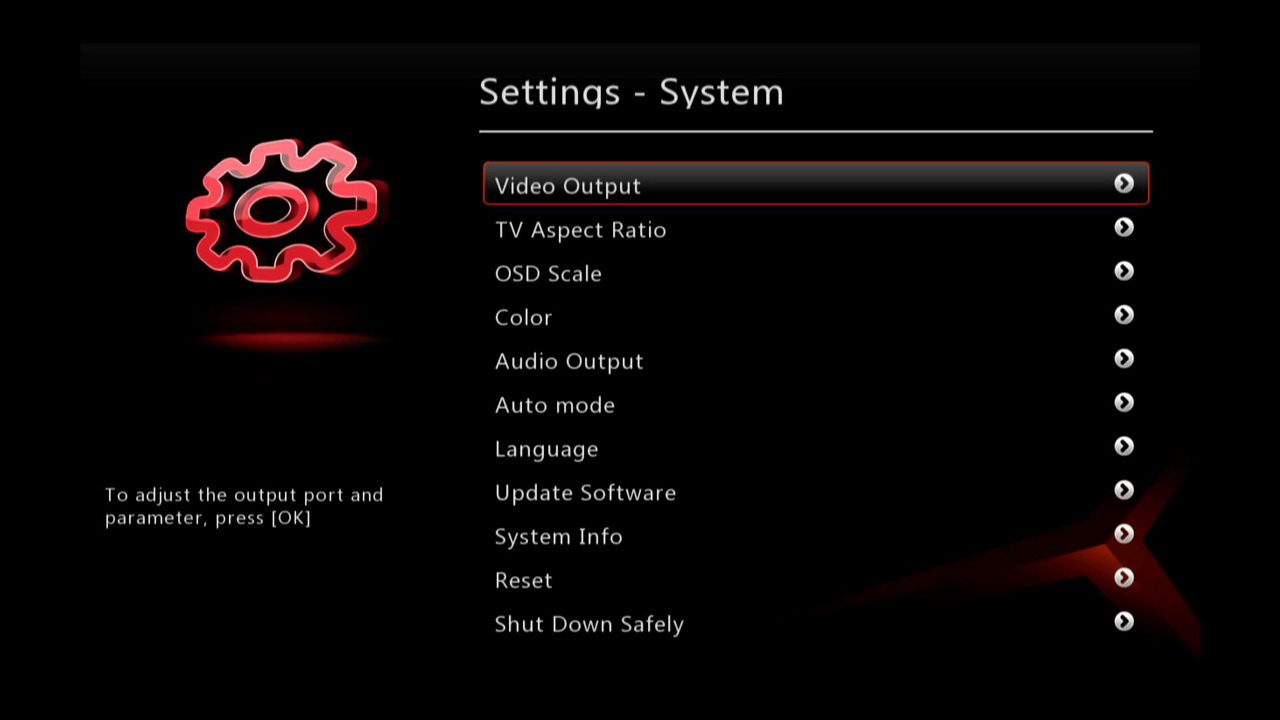Click the arrow icon next to Auto mode
The image size is (1280, 720).
click(1124, 402)
